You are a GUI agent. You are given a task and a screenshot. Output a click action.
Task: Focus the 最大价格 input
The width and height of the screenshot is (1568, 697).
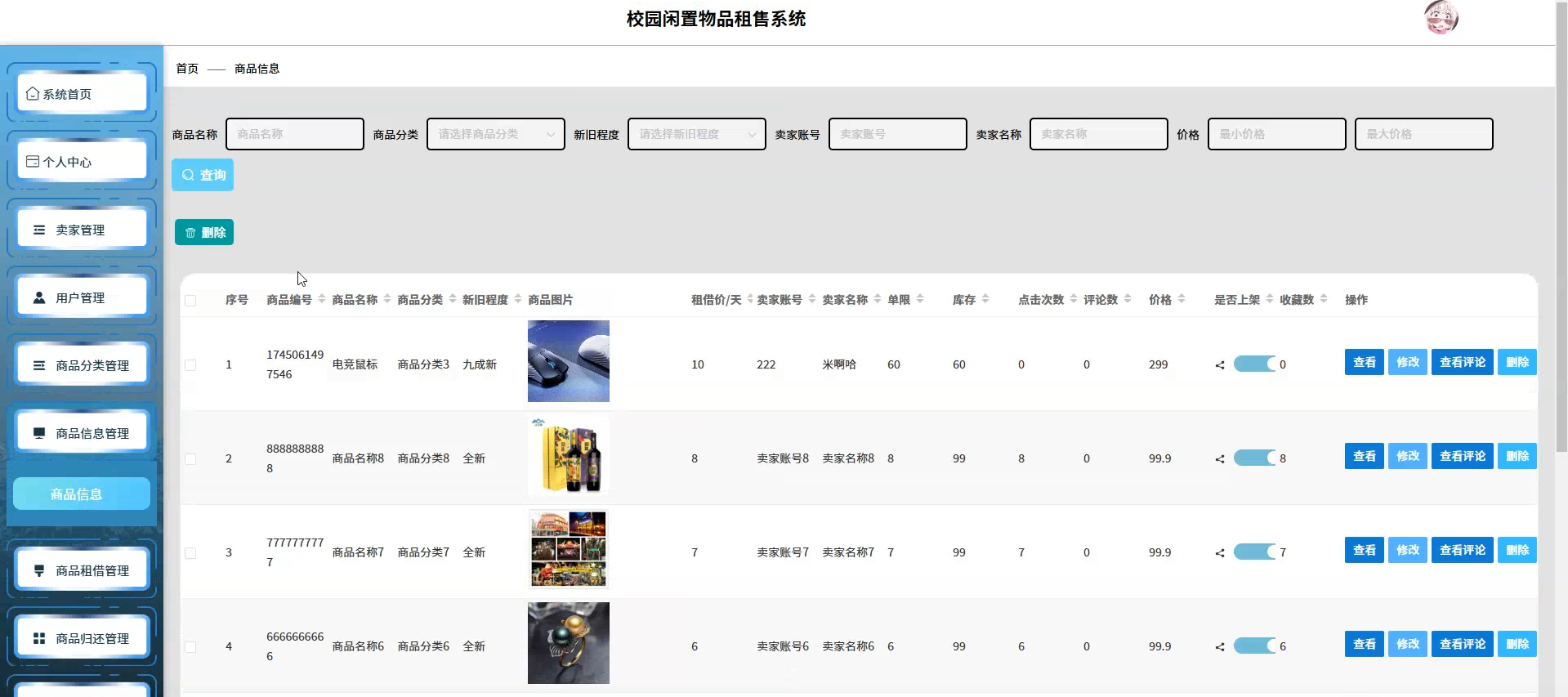pos(1424,134)
